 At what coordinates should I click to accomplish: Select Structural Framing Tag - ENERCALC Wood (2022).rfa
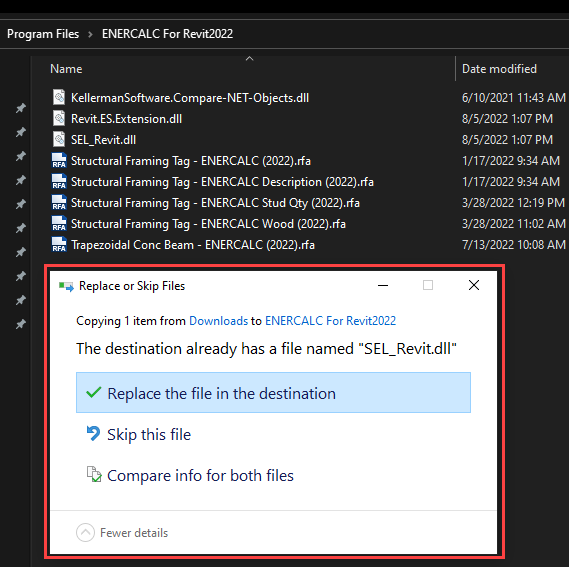click(x=208, y=224)
